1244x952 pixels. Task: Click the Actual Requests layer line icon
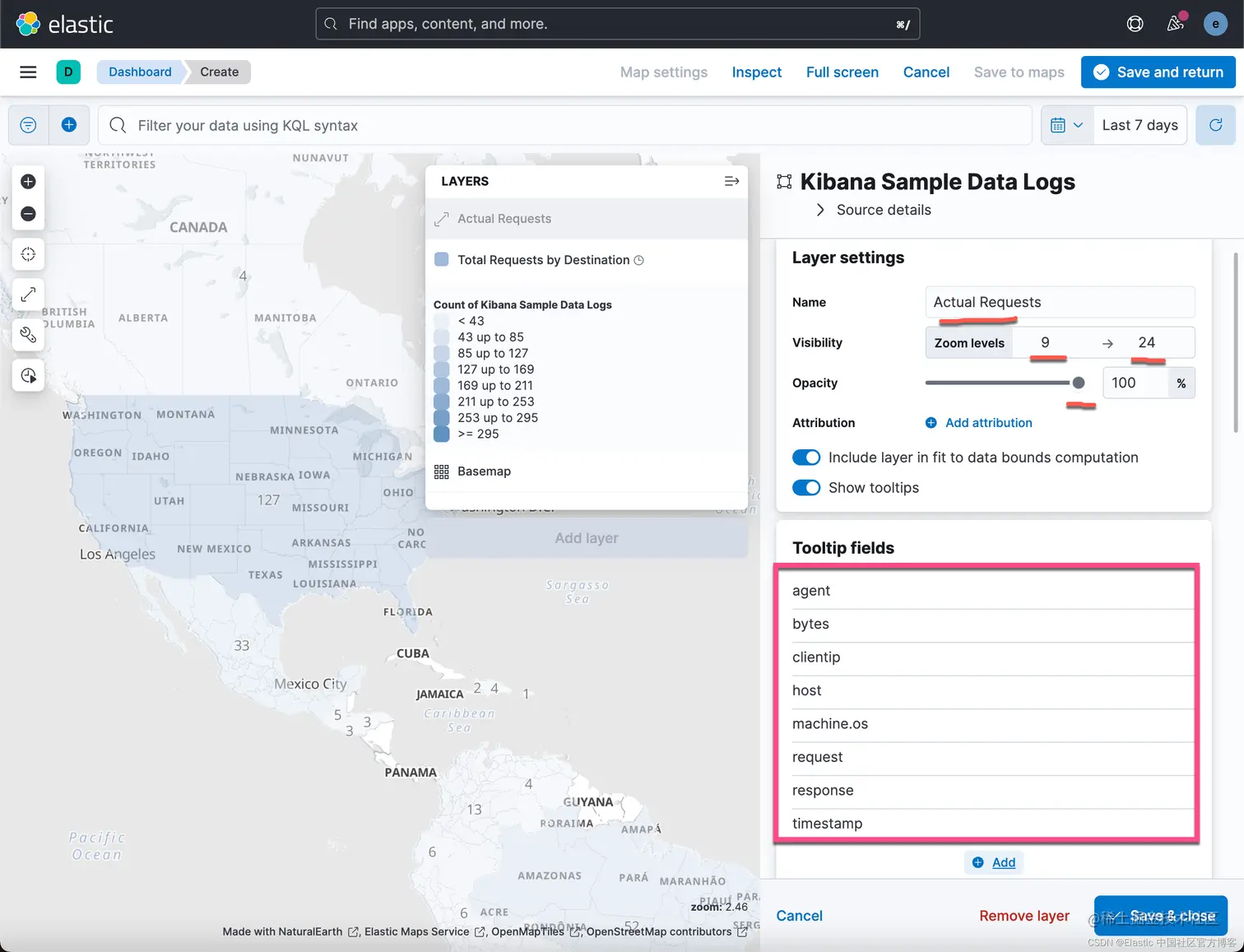click(x=442, y=219)
